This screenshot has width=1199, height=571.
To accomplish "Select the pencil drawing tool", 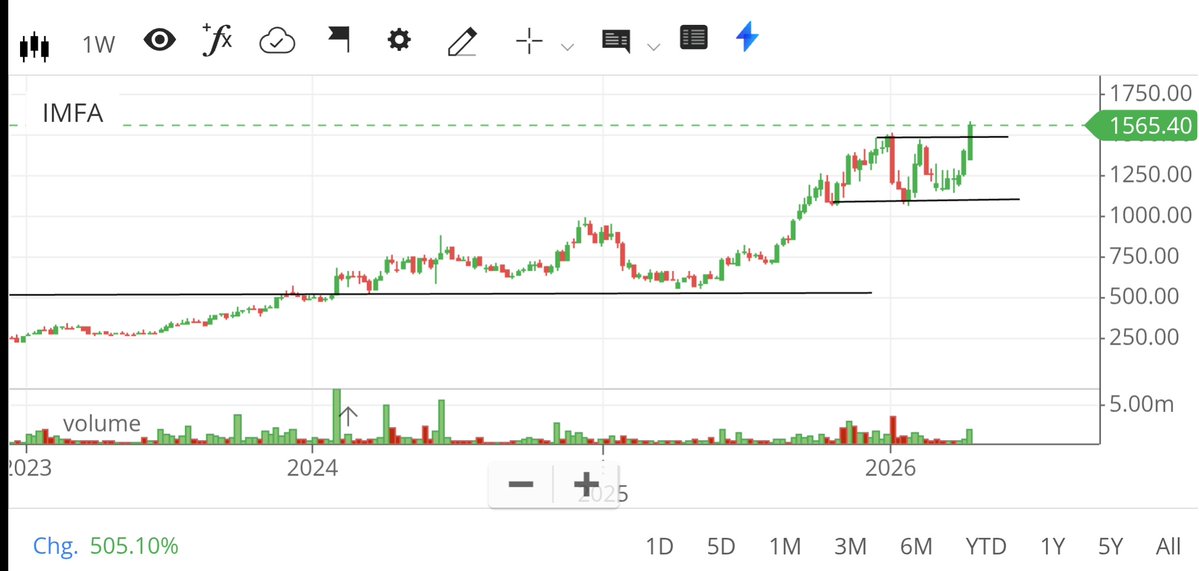I will 463,42.
